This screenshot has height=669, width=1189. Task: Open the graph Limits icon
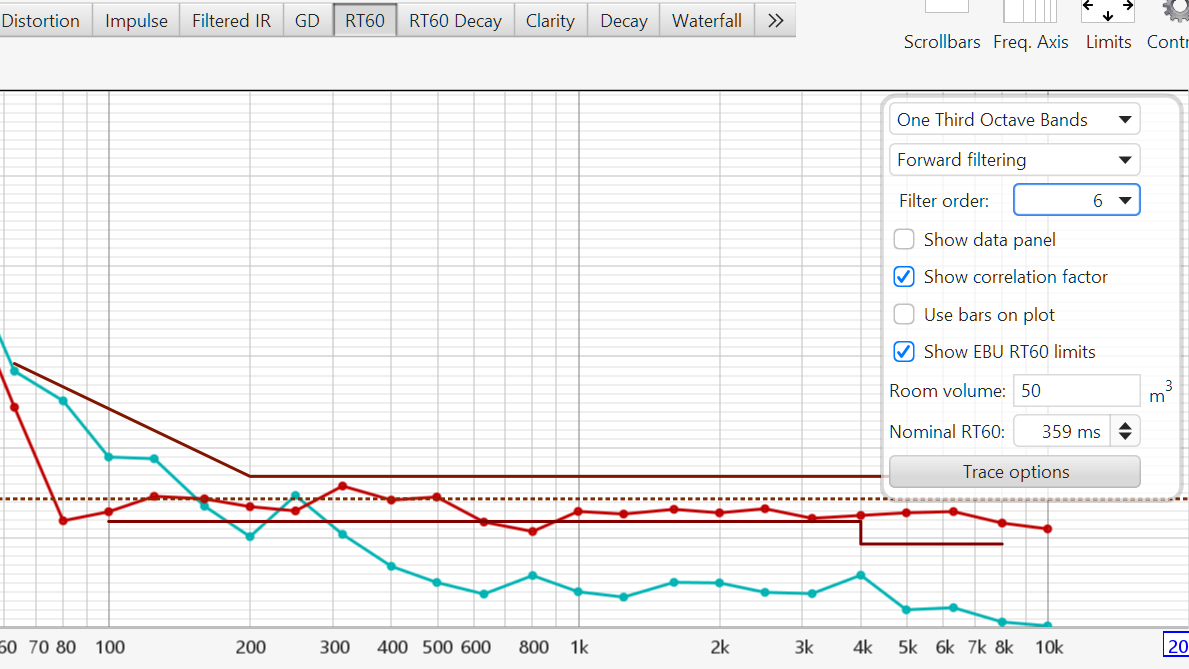[x=1108, y=12]
